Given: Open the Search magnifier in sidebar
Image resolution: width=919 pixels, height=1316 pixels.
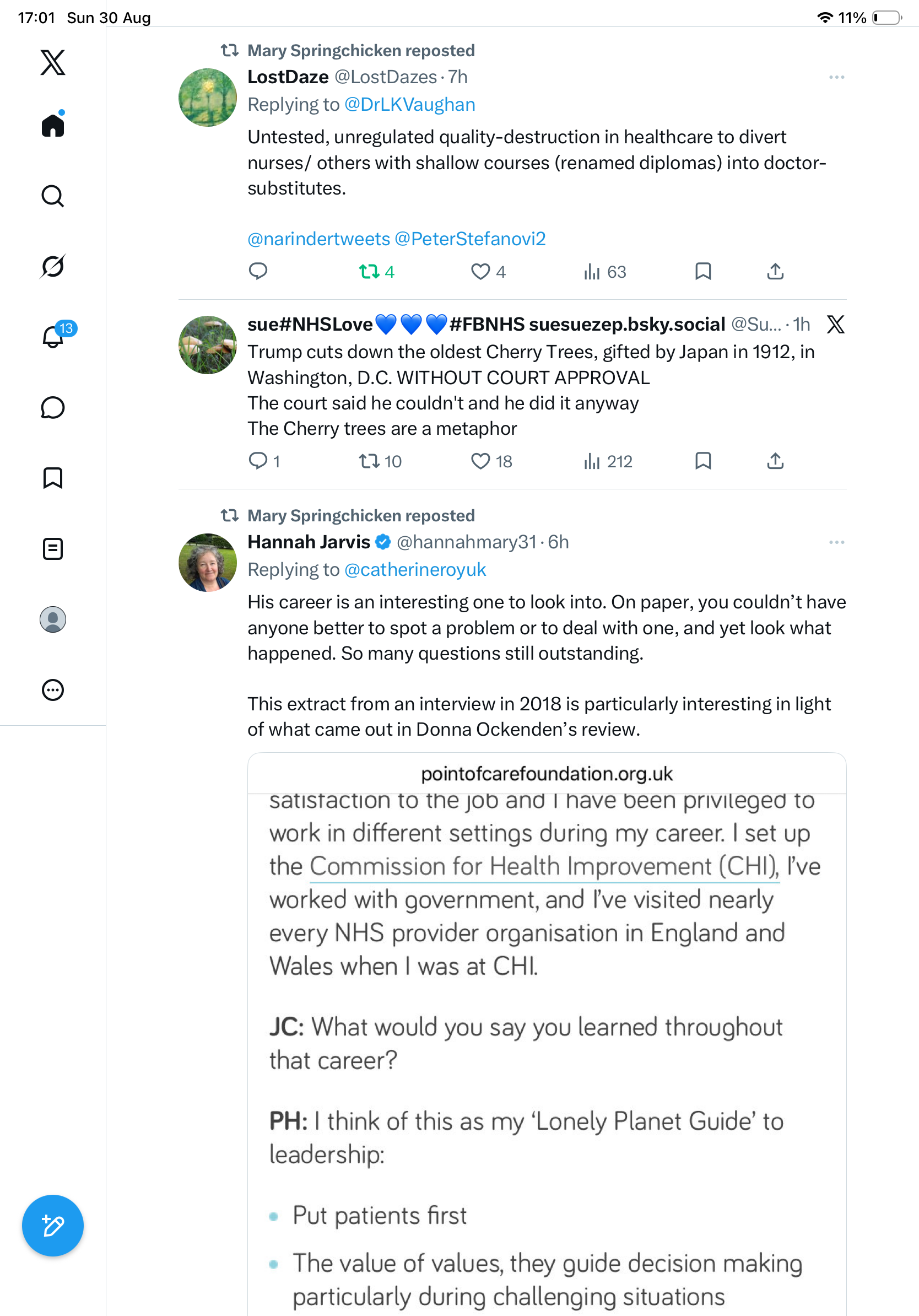Looking at the screenshot, I should [53, 196].
